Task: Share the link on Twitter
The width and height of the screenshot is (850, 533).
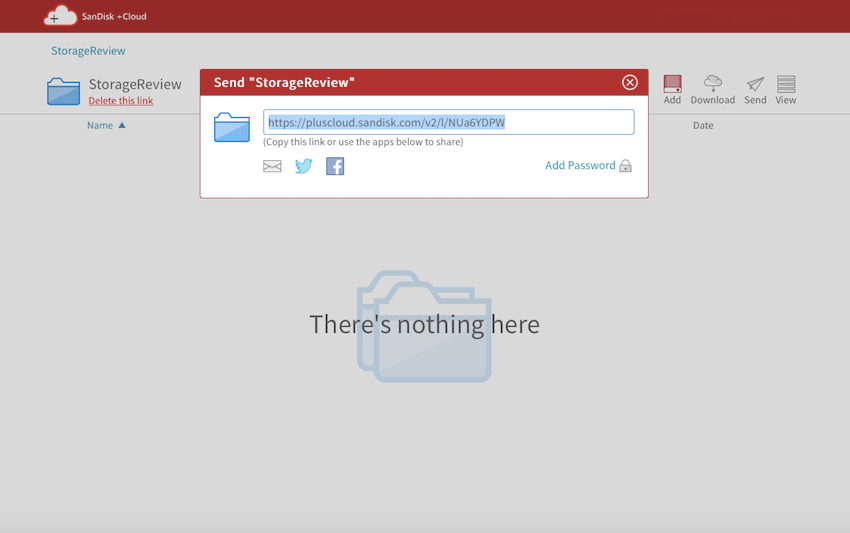Action: [304, 166]
